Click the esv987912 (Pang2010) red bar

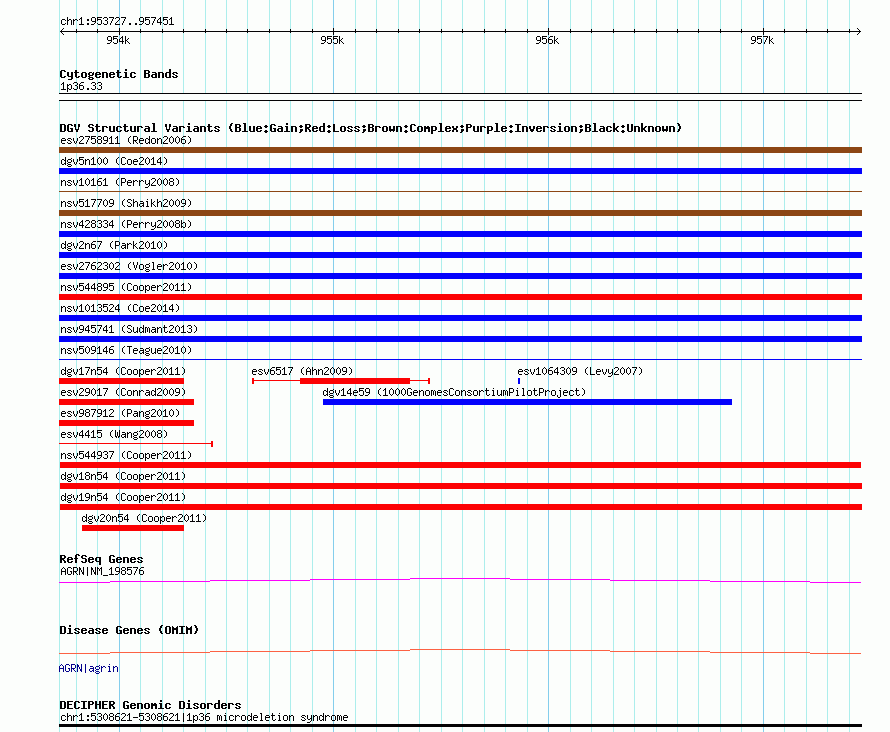(x=127, y=423)
